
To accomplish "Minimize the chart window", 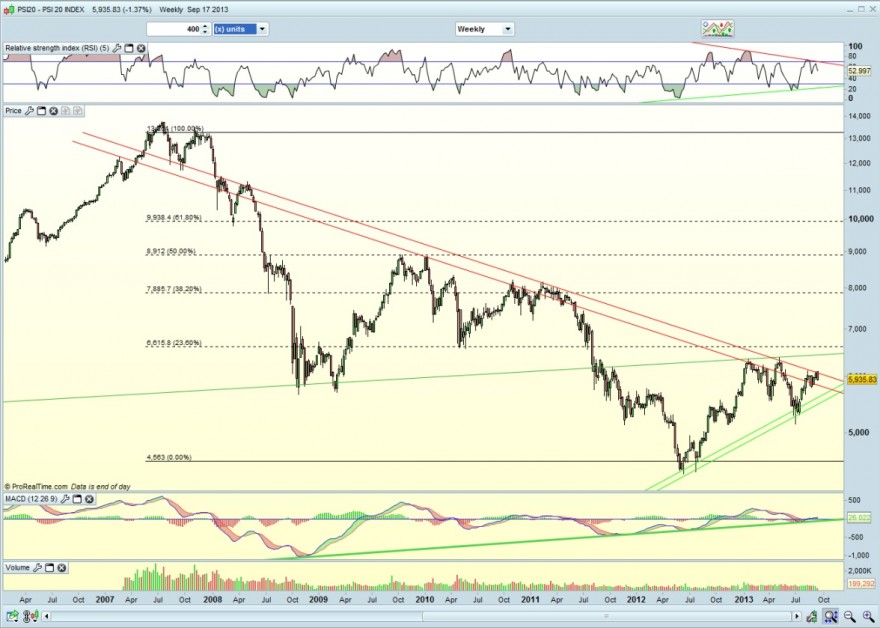I will (x=849, y=9).
